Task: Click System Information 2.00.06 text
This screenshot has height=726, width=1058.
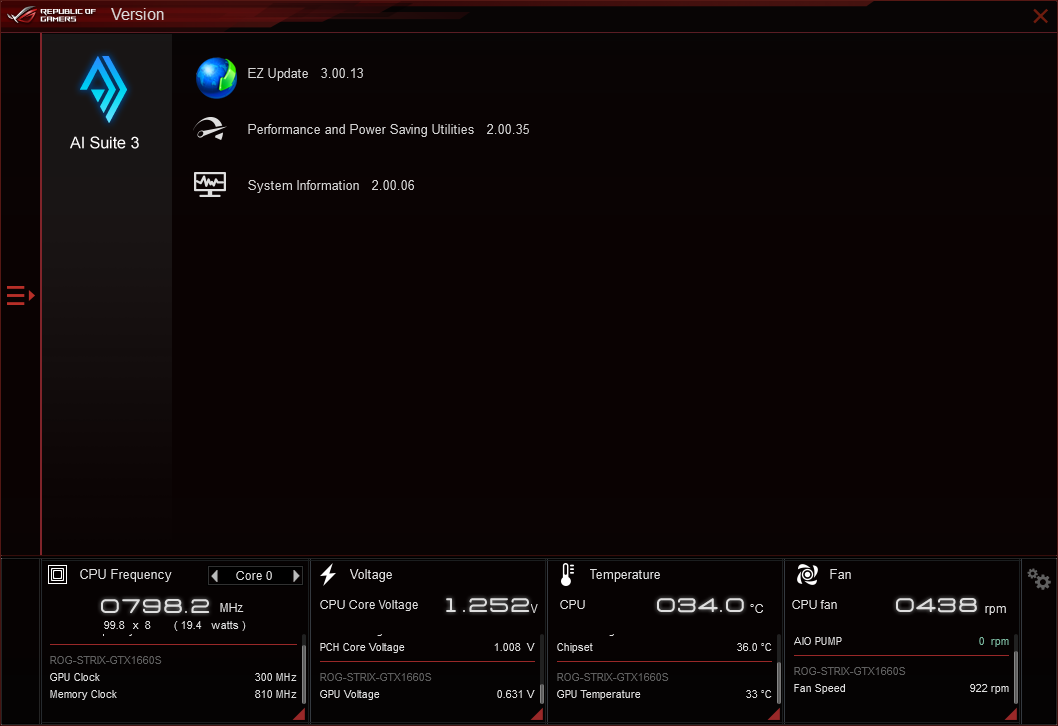Action: (x=331, y=186)
